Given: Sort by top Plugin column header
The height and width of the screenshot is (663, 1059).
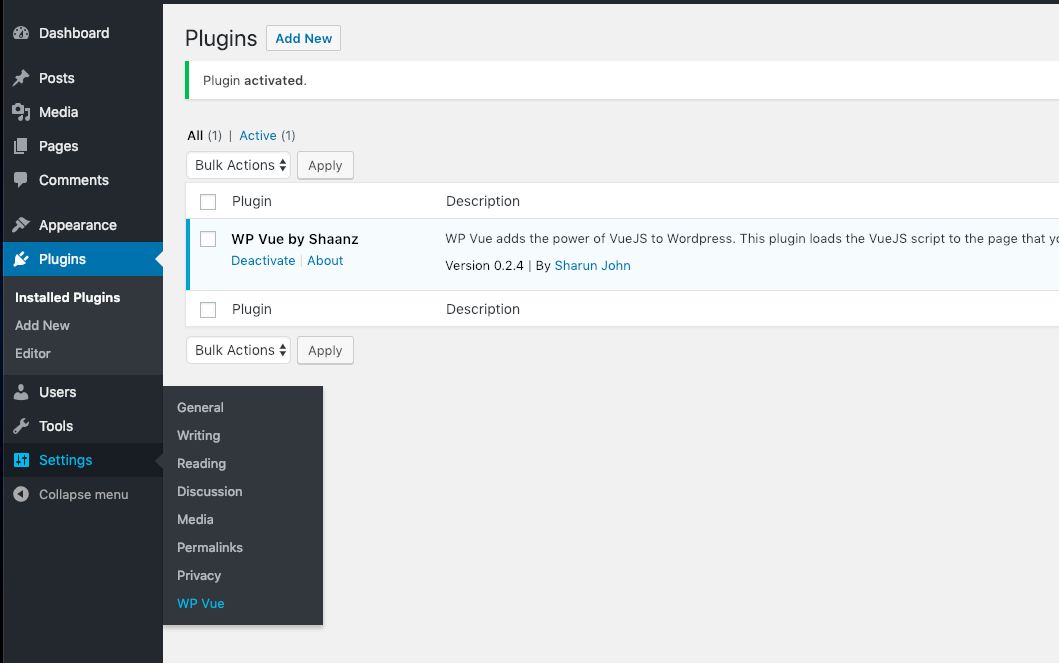Looking at the screenshot, I should (252, 201).
